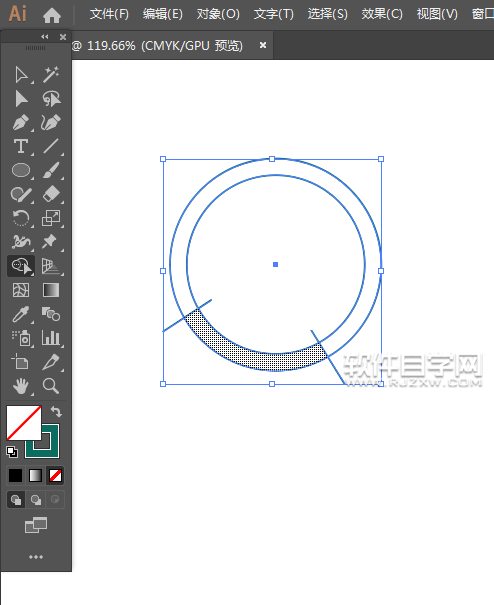
Task: Enable Draw Inside mode
Action: tap(55, 500)
